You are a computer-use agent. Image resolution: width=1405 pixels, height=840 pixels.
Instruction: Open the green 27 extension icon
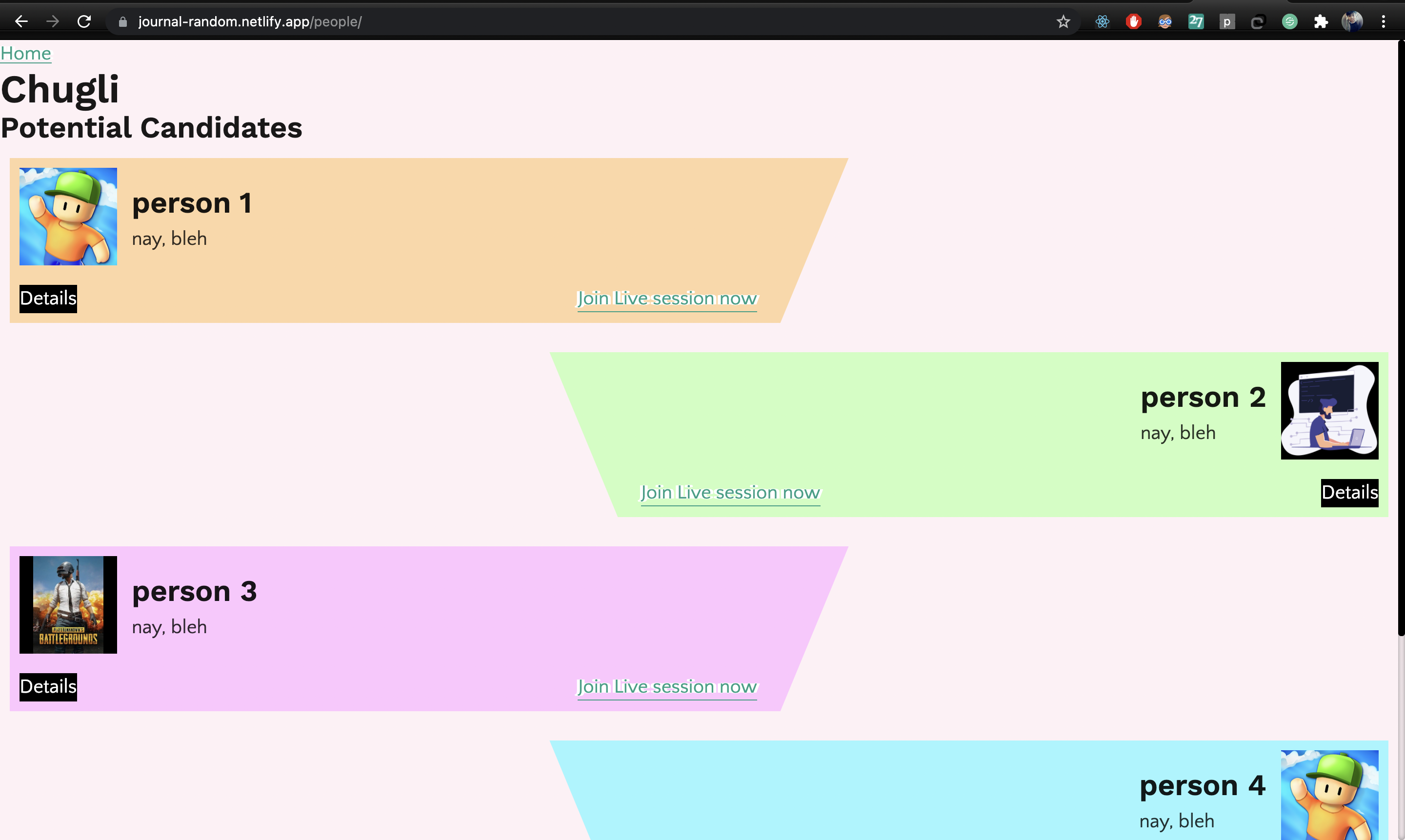(1196, 21)
